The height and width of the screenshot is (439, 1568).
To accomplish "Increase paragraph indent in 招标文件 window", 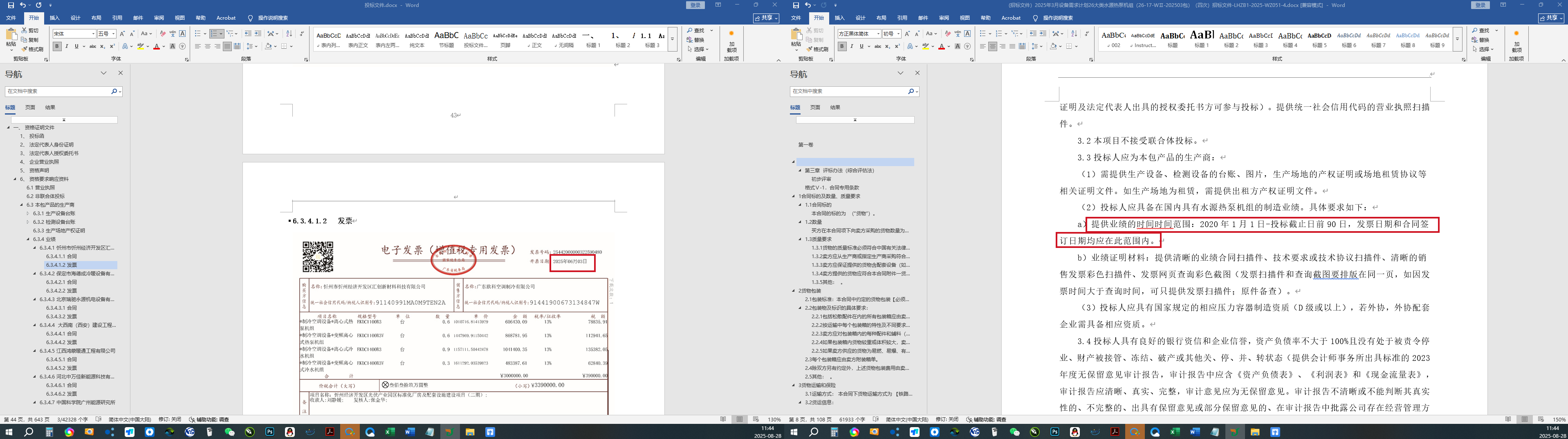I will pyautogui.click(x=1043, y=34).
